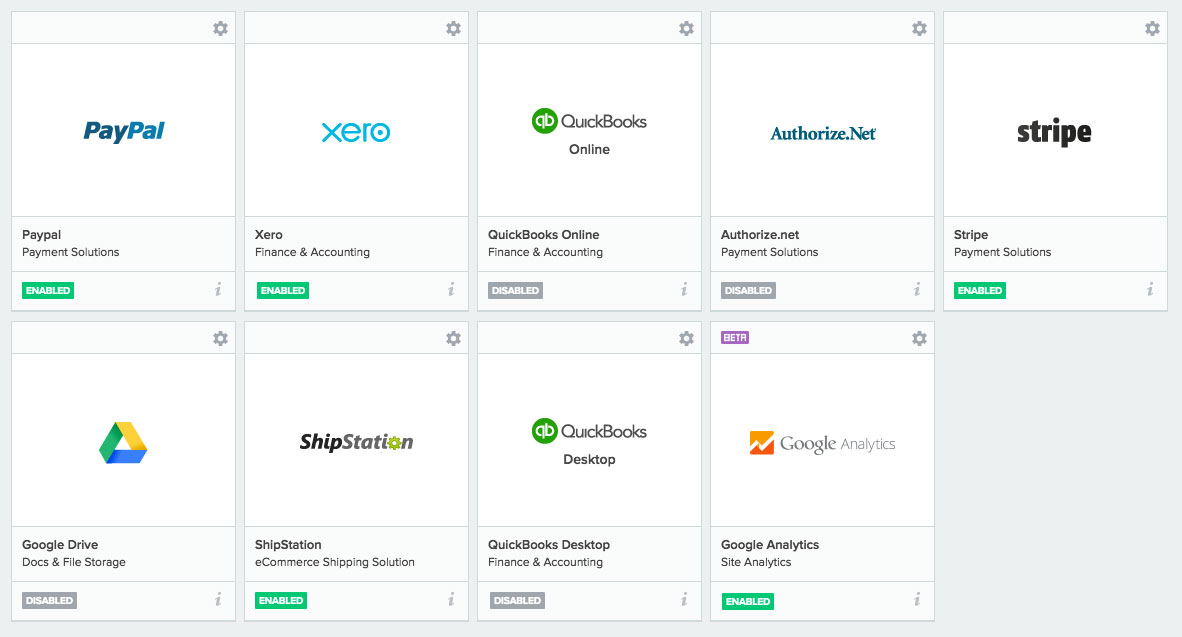Image resolution: width=1182 pixels, height=637 pixels.
Task: Click 'eCommerce Shipping Solution' text
Action: pos(335,562)
